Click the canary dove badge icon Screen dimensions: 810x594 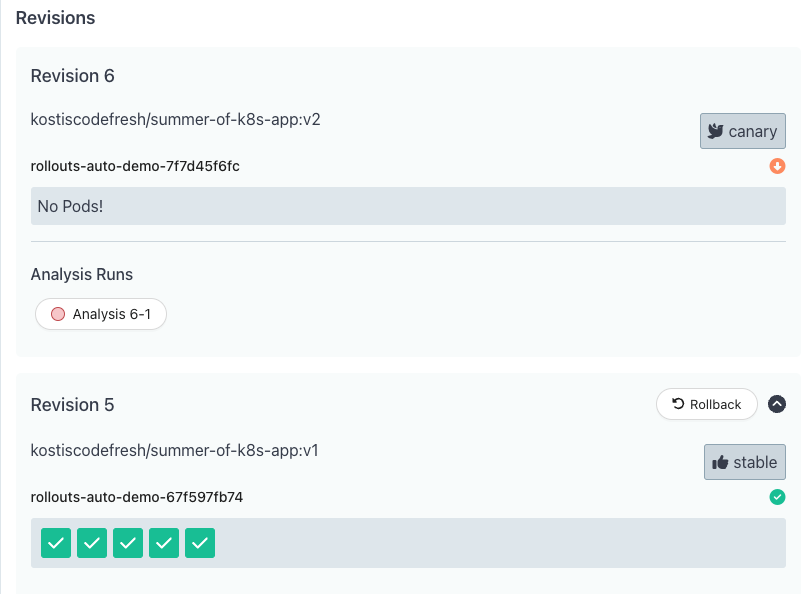click(716, 131)
